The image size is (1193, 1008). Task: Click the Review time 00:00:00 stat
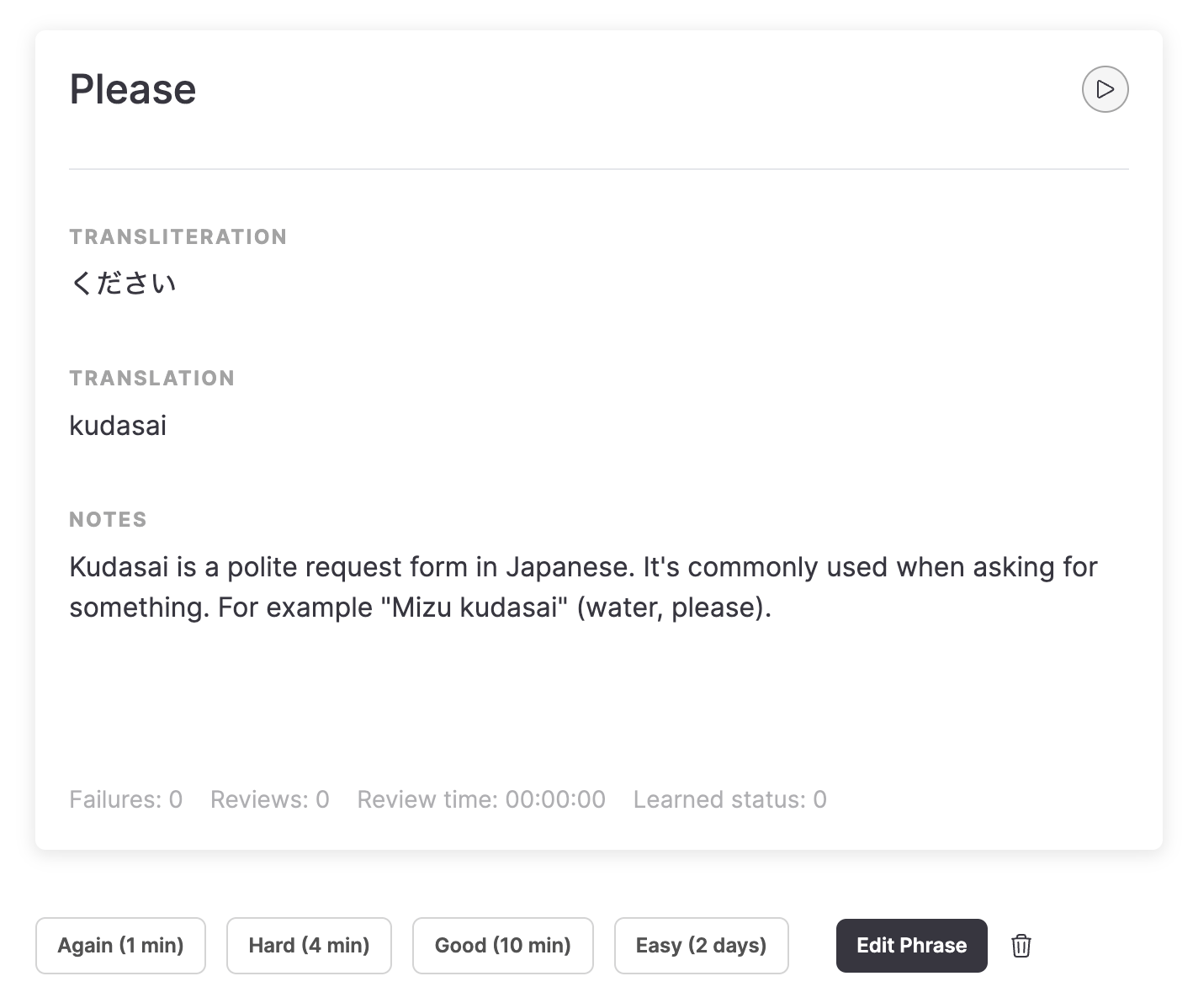coord(480,799)
